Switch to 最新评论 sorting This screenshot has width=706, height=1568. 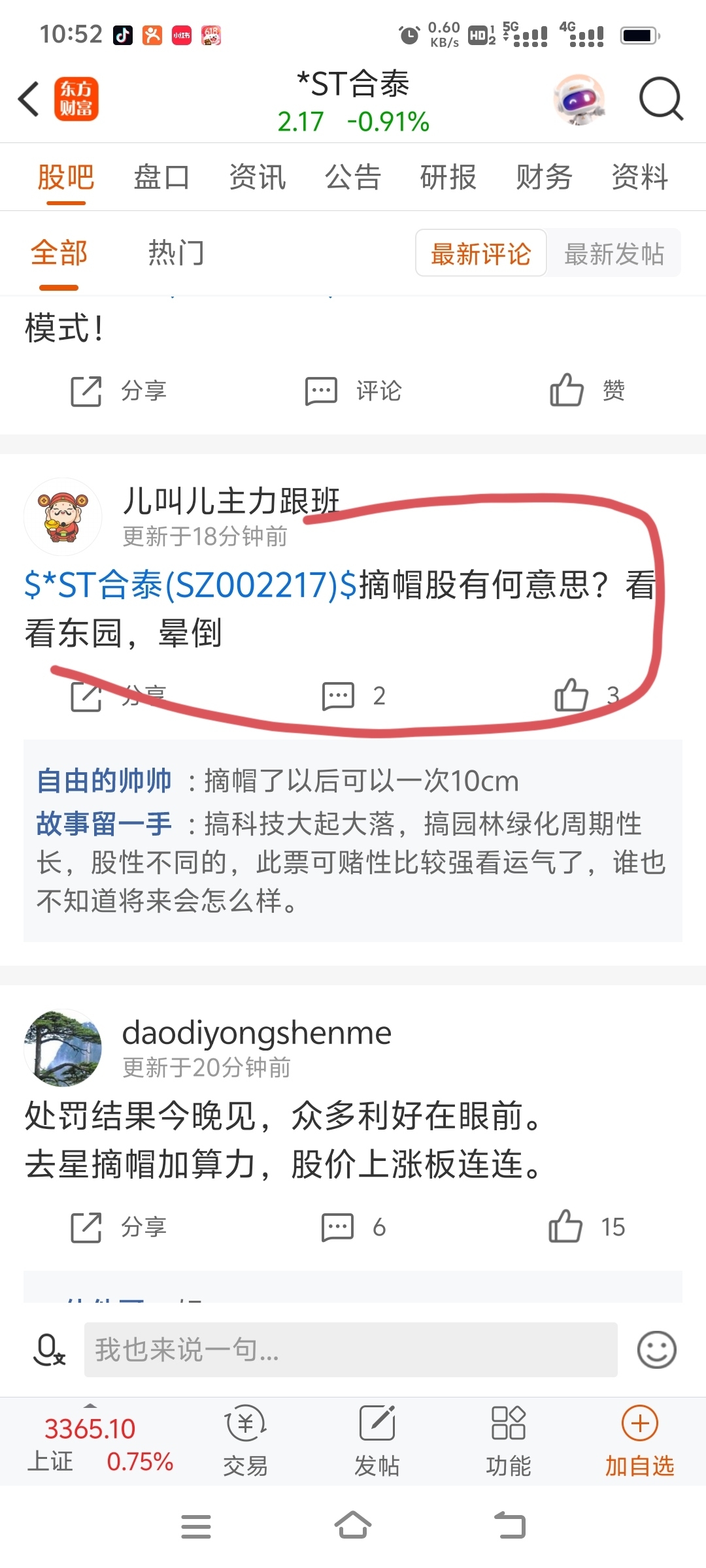click(x=481, y=253)
